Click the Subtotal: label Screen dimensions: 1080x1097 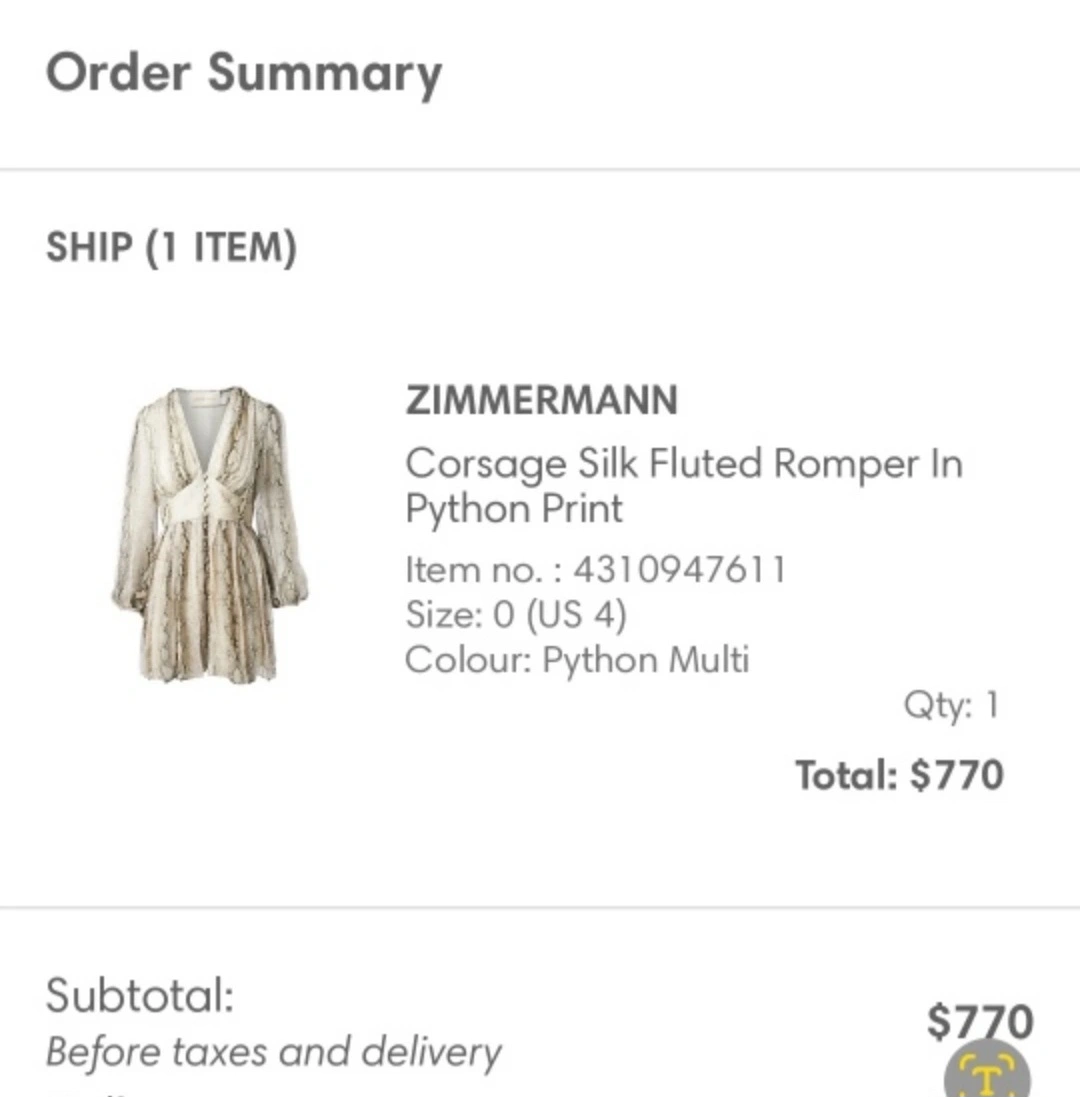[139, 995]
